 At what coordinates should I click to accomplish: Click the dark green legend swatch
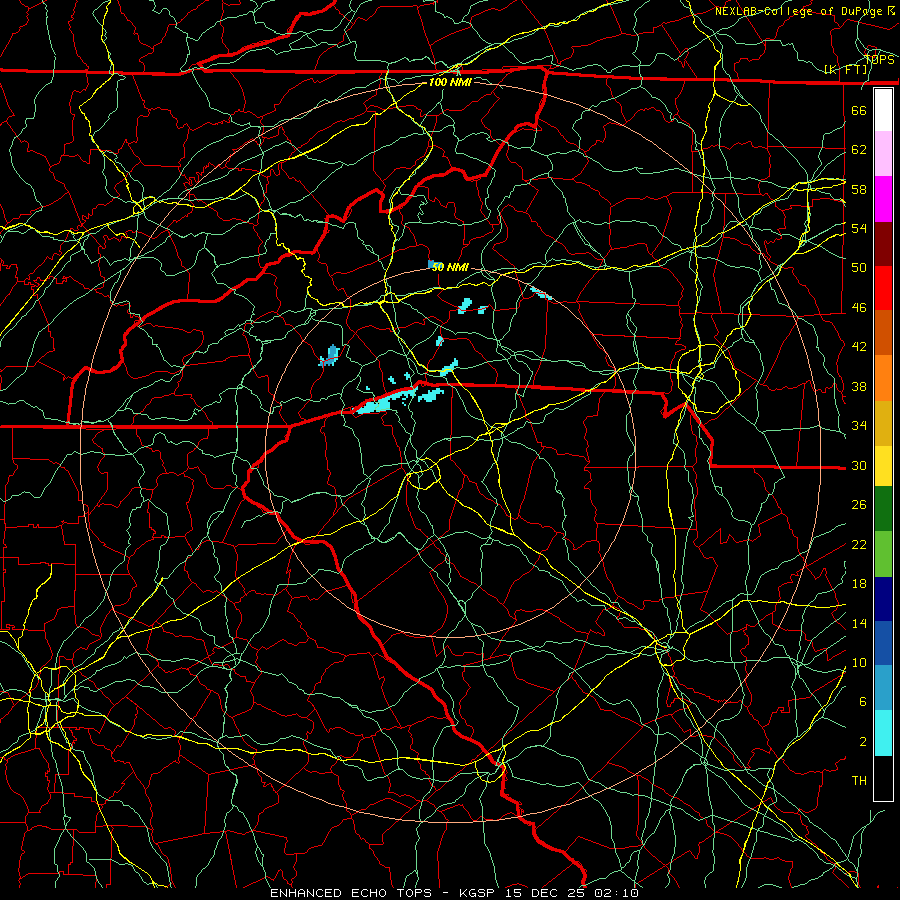pos(883,509)
